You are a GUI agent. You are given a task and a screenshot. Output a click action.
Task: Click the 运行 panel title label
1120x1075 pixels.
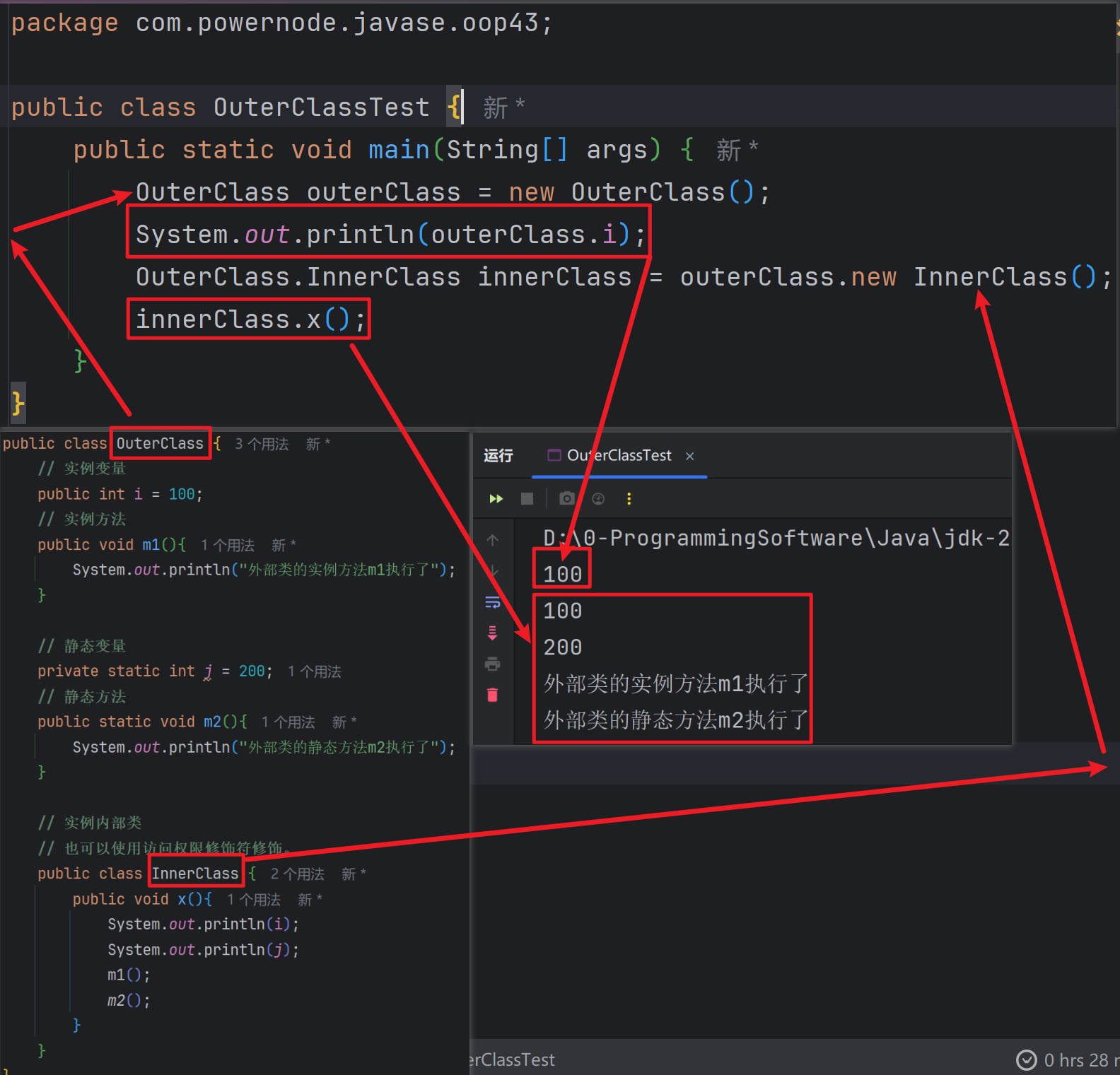pyautogui.click(x=498, y=456)
